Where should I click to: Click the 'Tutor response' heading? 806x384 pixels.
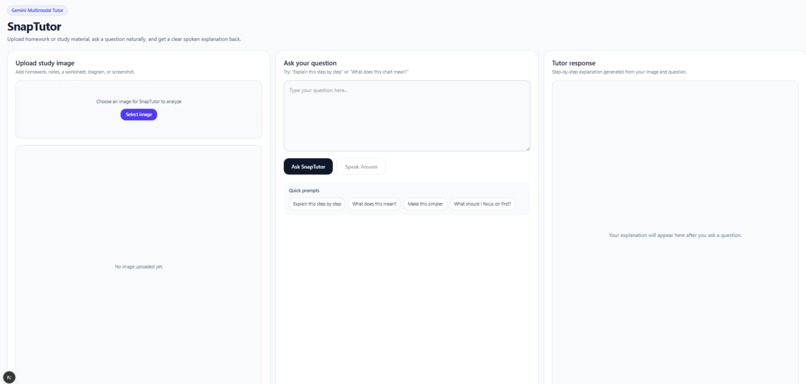tap(574, 63)
